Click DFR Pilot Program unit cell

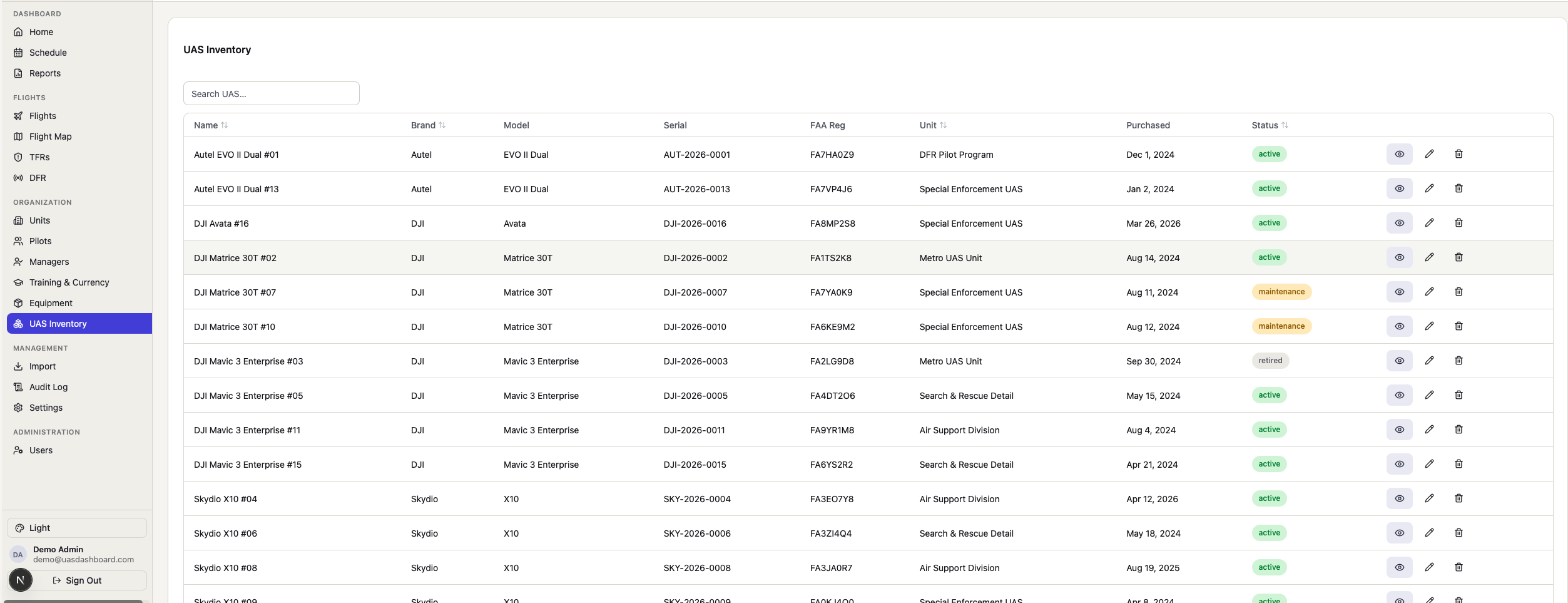955,155
